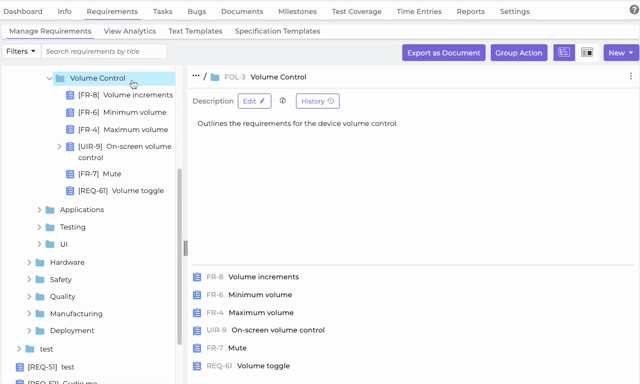640x384 pixels.
Task: Open the Test Coverage tab
Action: (x=356, y=11)
